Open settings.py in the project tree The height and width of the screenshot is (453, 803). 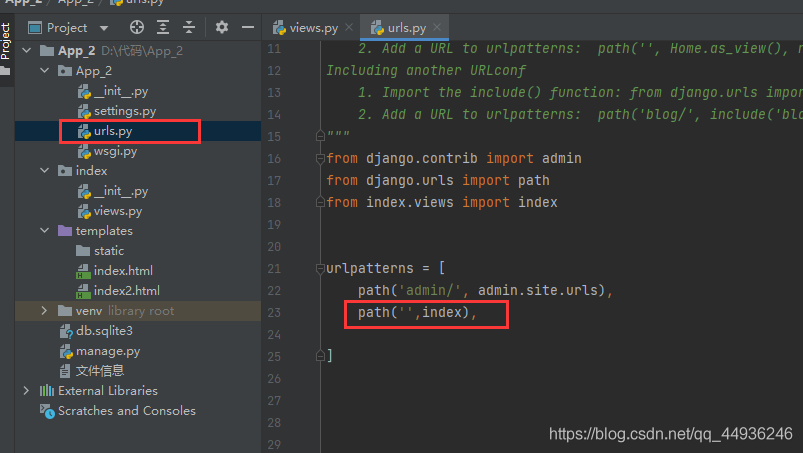[x=125, y=111]
